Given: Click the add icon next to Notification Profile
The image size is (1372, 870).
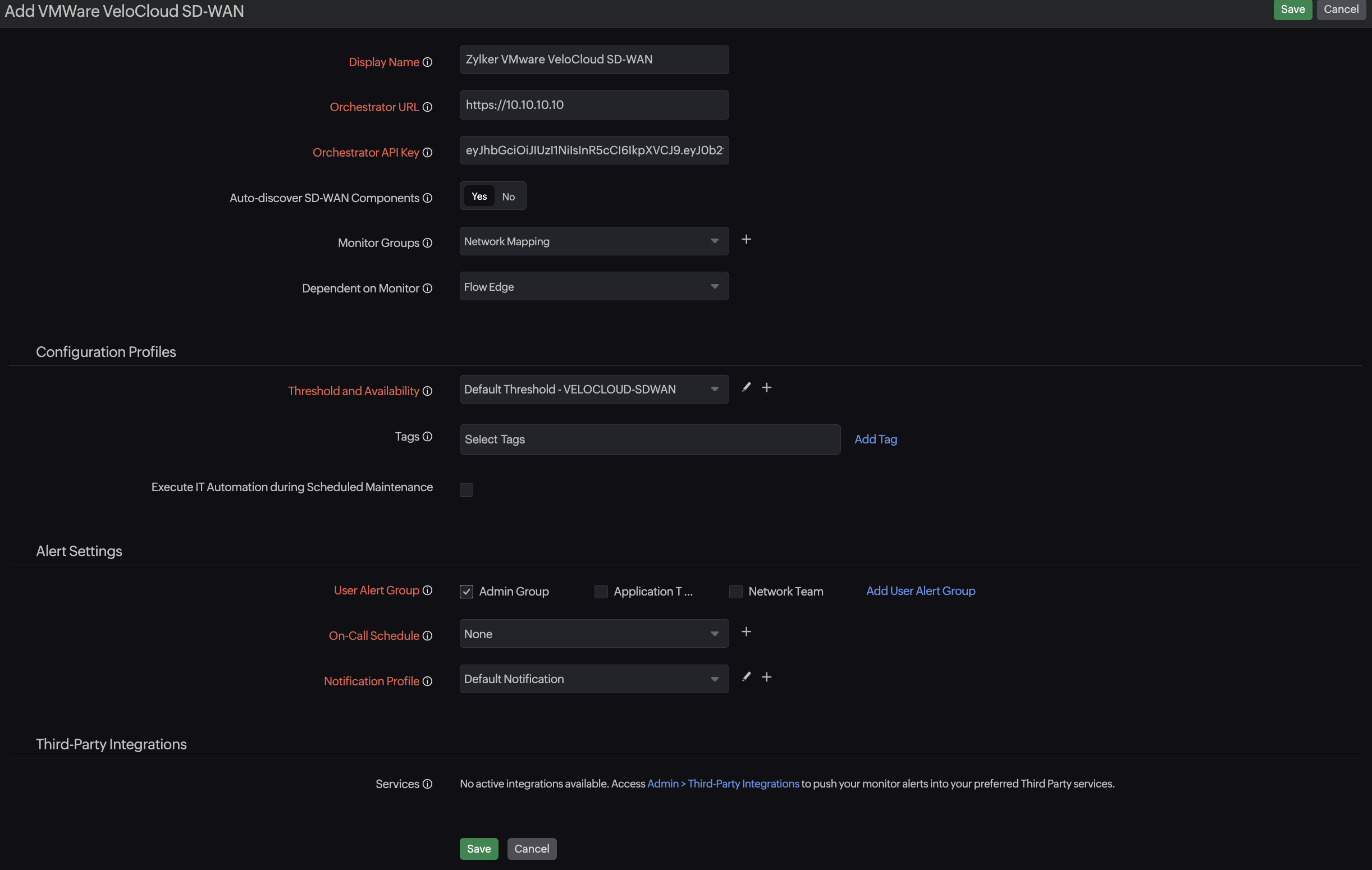Looking at the screenshot, I should [767, 677].
